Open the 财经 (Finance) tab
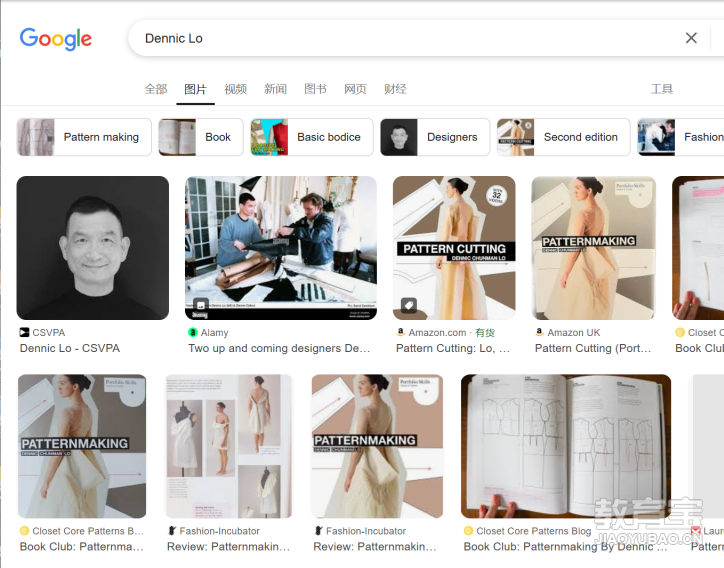This screenshot has width=724, height=568. tap(395, 89)
